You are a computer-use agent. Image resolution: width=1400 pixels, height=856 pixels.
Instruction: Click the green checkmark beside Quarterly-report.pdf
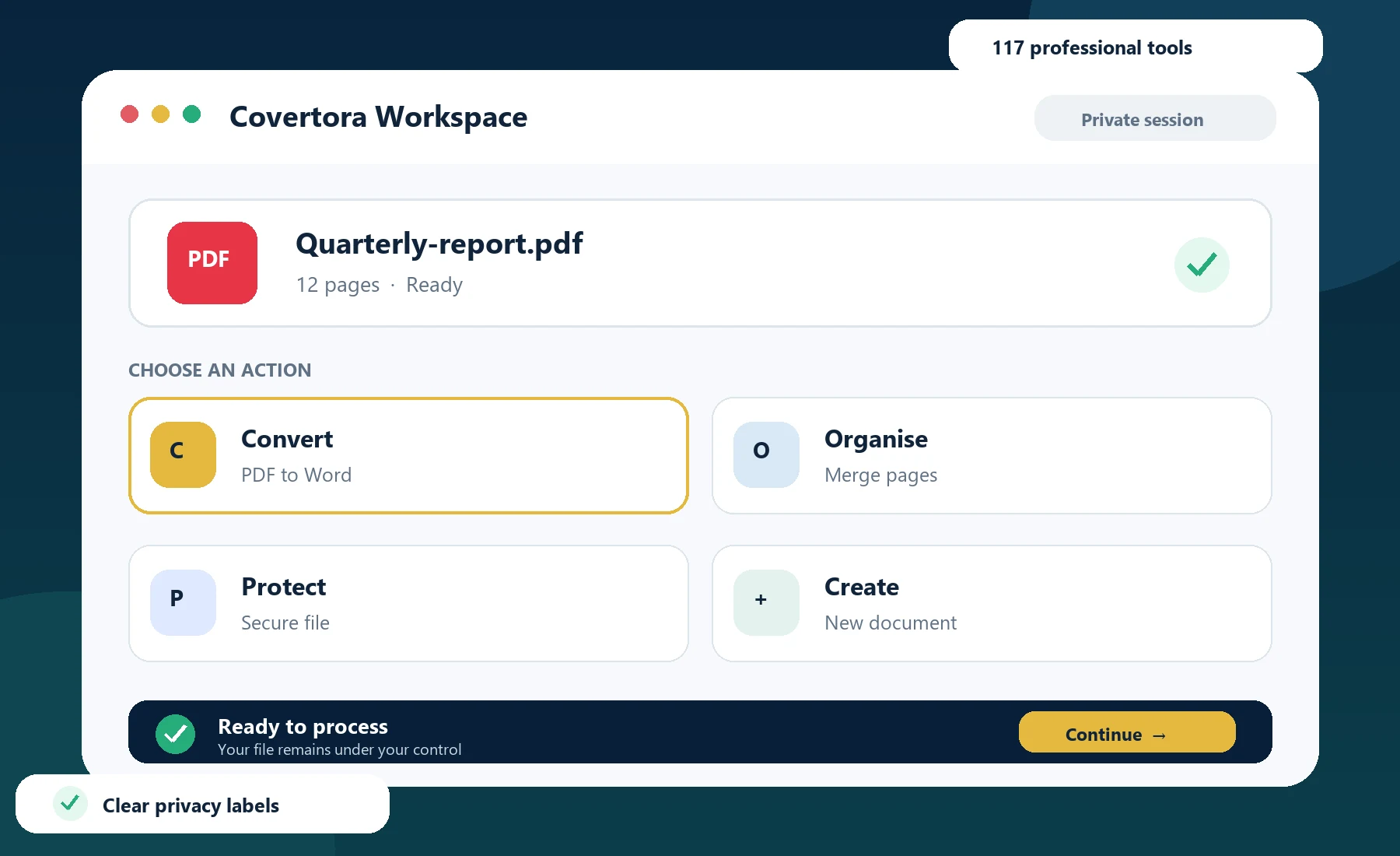point(1202,265)
